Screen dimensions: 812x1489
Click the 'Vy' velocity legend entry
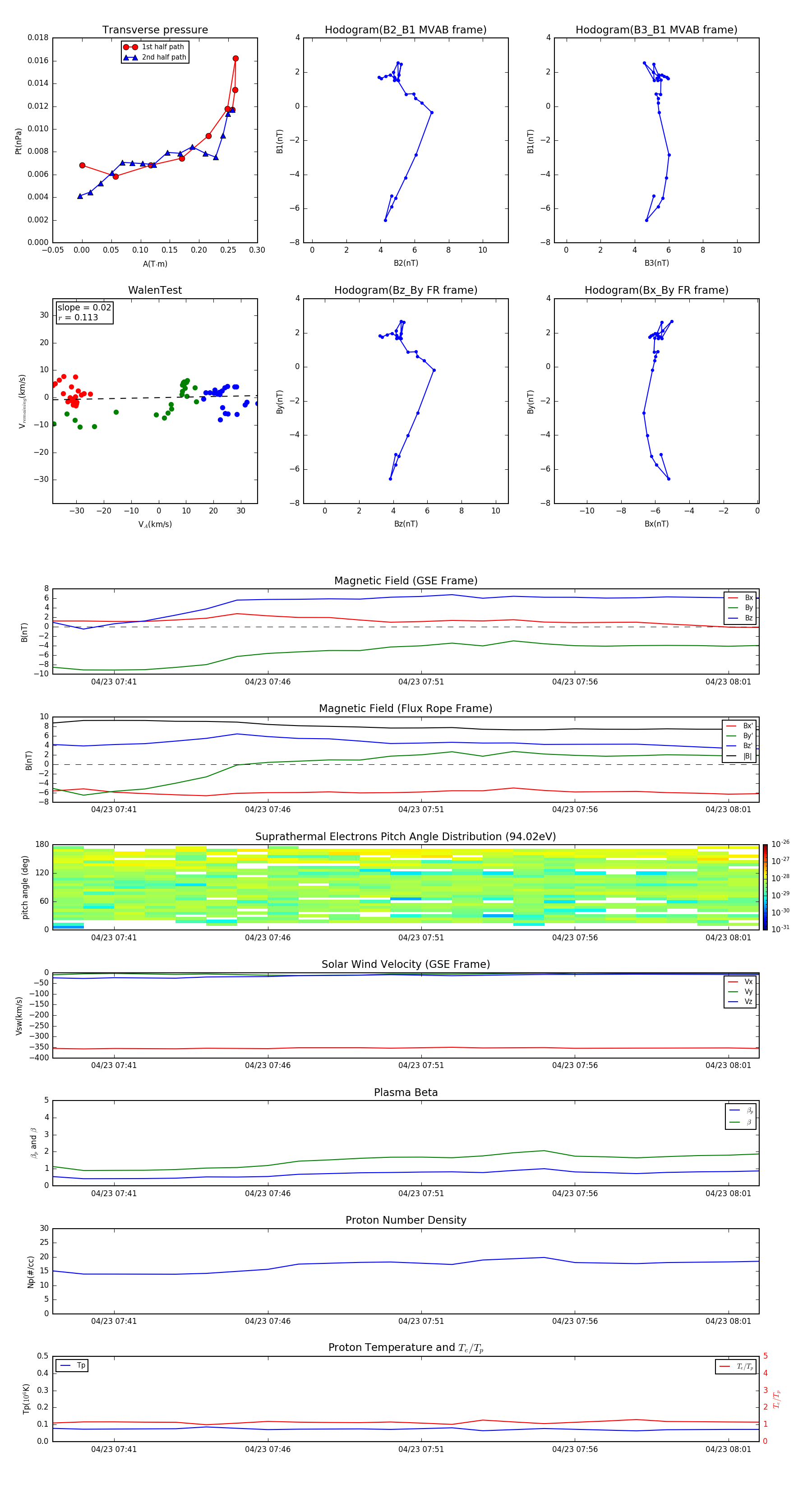pos(740,991)
